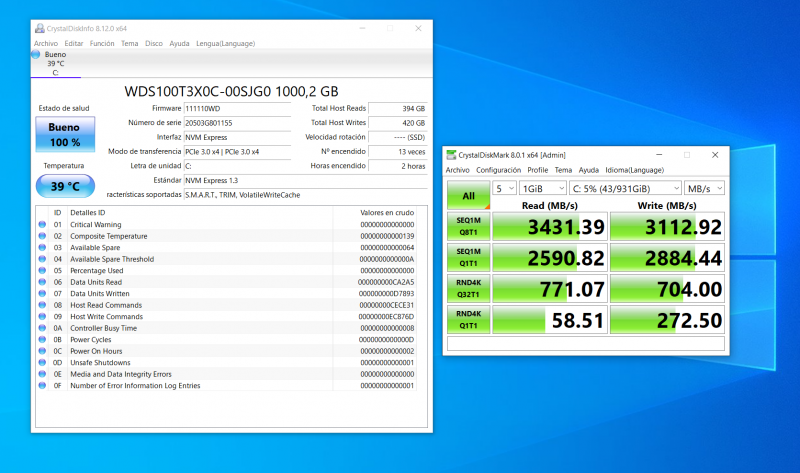800x473 pixels.
Task: Click the Nº encendido value 13 veces
Action: pos(397,152)
